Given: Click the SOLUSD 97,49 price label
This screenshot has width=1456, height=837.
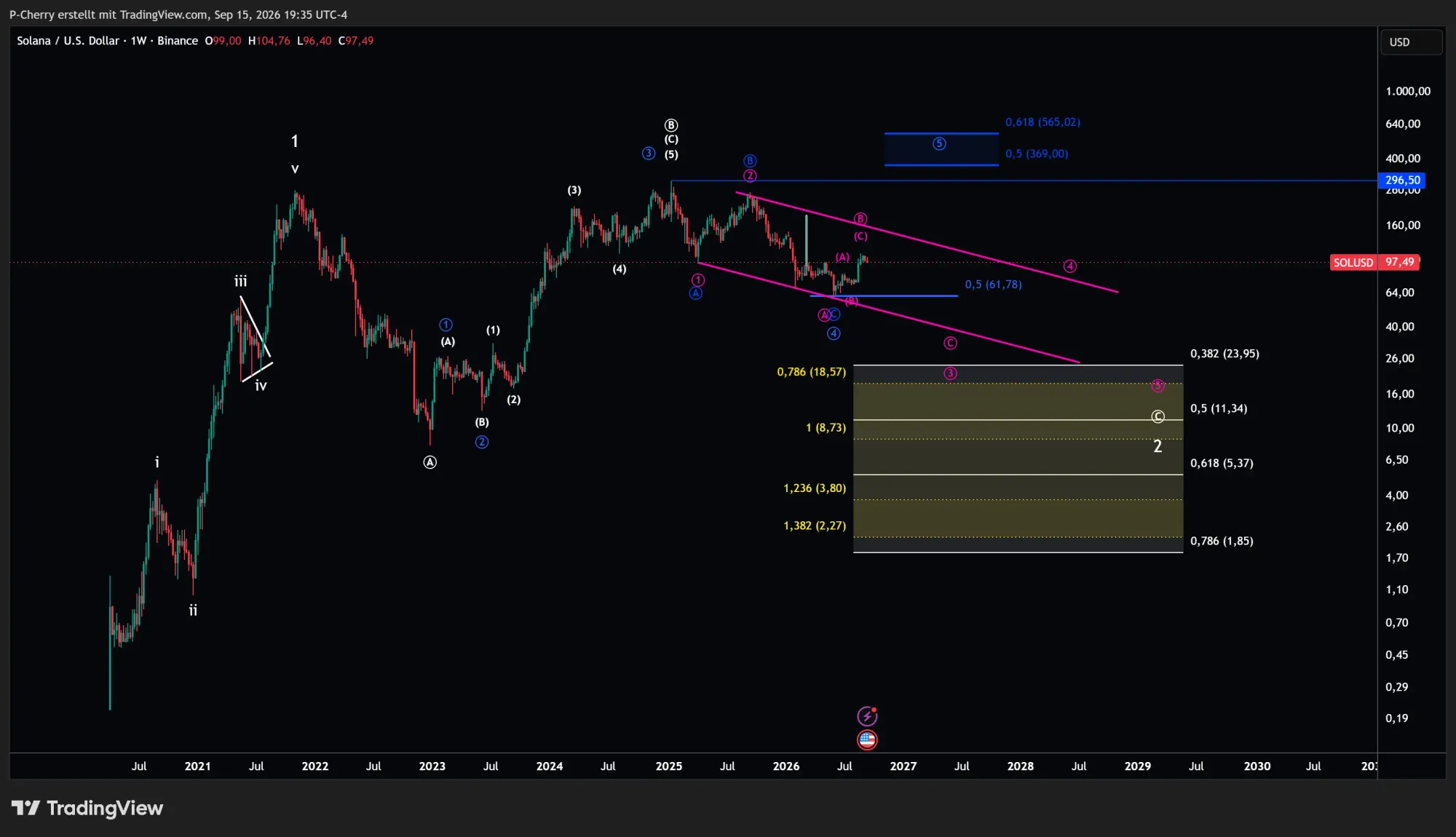Looking at the screenshot, I should click(1374, 262).
